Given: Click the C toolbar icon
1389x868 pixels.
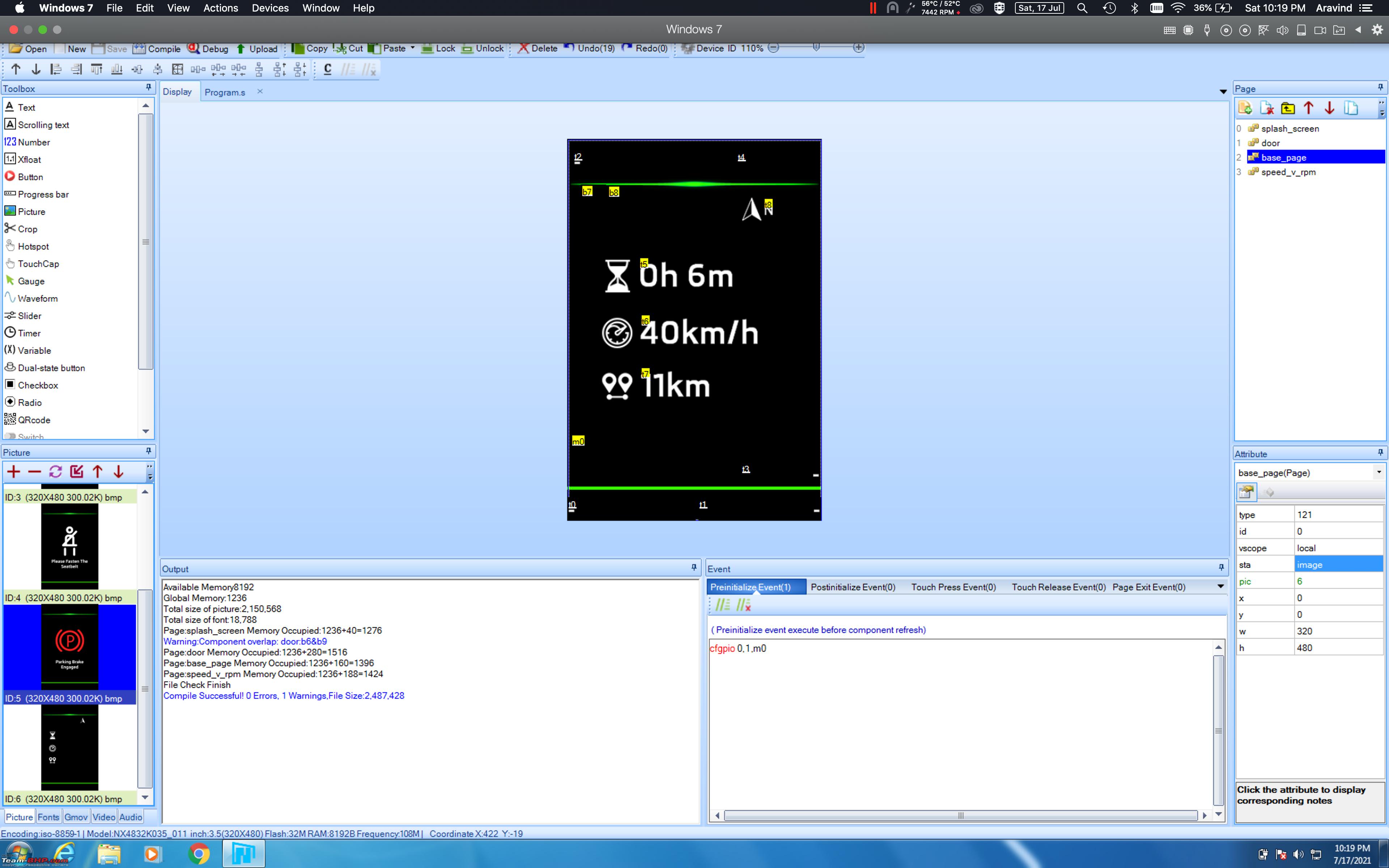Looking at the screenshot, I should pos(328,69).
